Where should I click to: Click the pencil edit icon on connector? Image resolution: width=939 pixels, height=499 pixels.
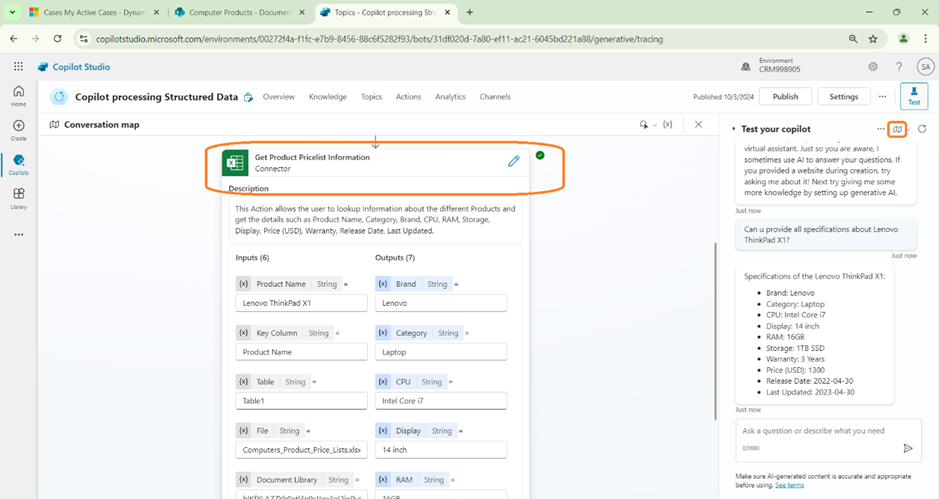(514, 161)
